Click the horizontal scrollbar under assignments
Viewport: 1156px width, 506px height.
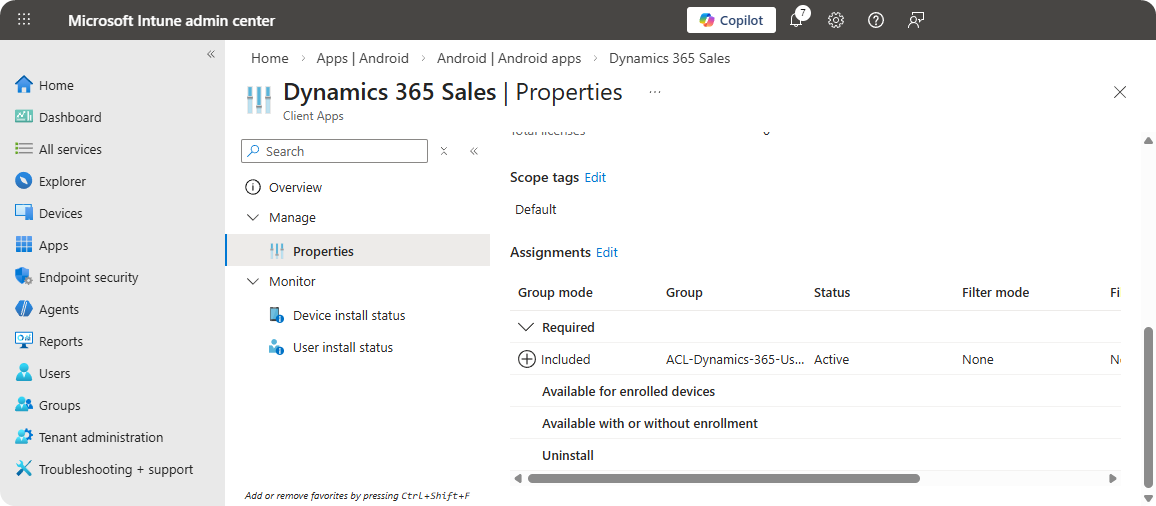[723, 479]
